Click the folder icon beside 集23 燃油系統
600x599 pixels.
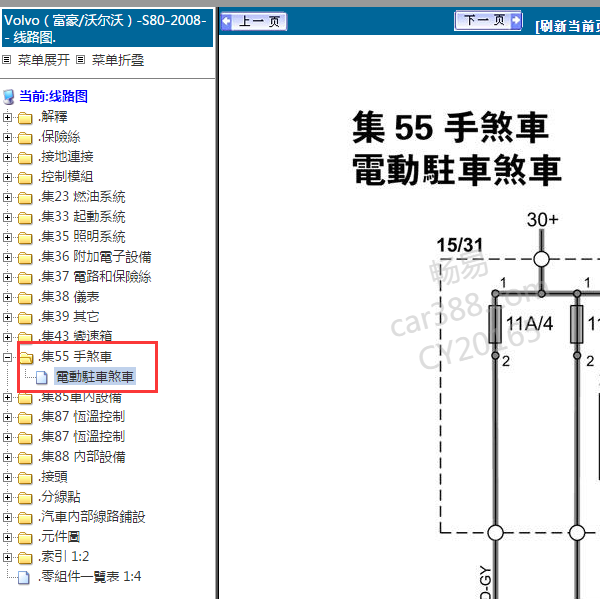click(x=25, y=198)
